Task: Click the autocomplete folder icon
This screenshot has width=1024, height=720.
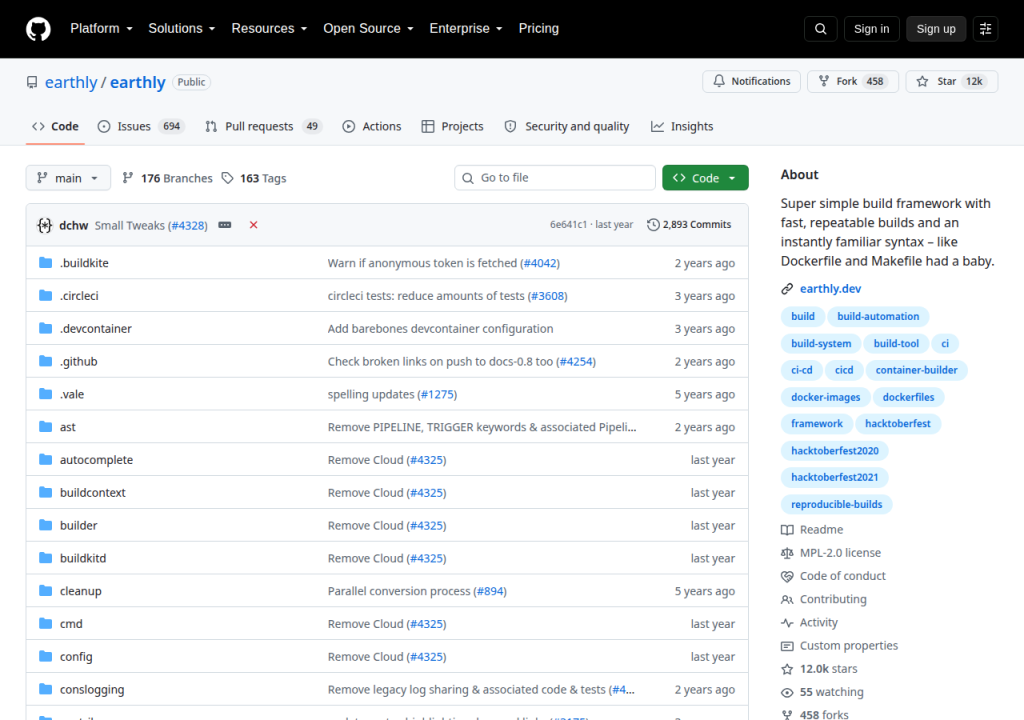Action: [x=46, y=459]
